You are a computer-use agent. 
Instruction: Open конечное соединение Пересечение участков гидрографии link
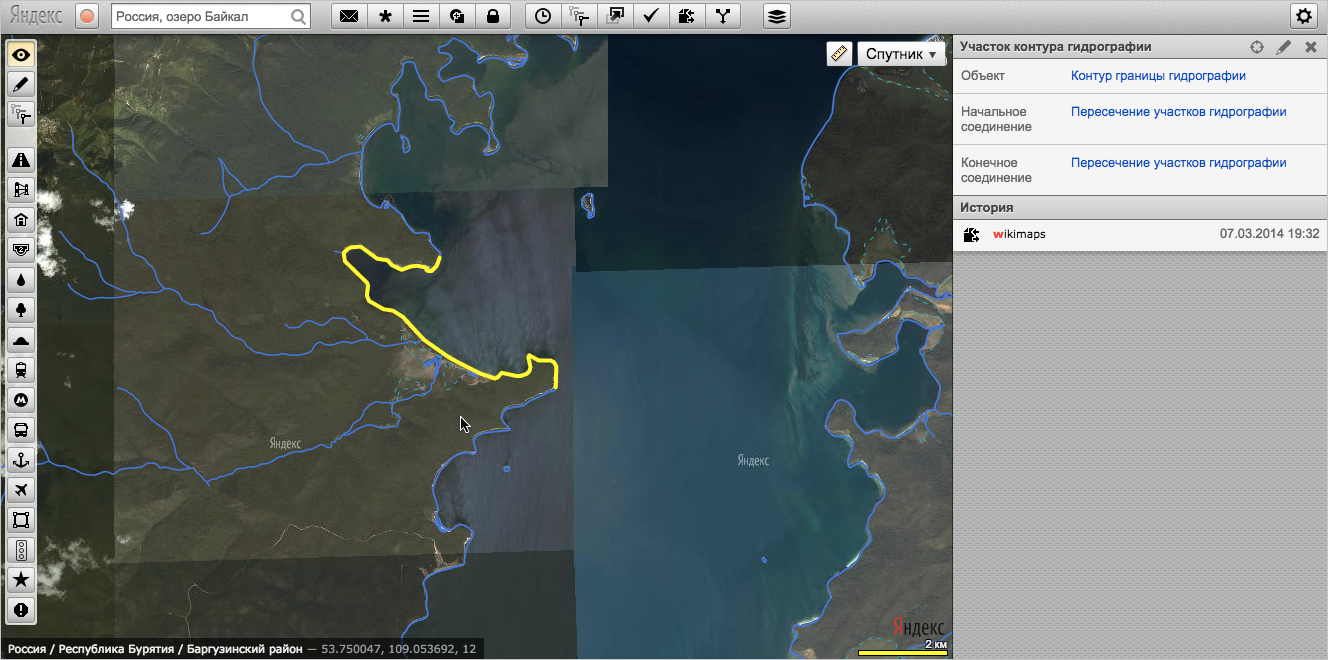click(x=1178, y=163)
